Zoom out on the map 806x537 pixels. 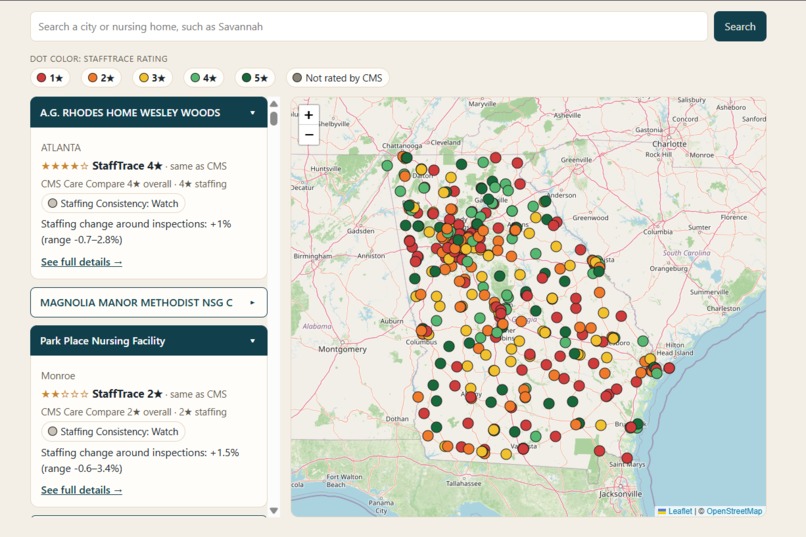tap(308, 135)
